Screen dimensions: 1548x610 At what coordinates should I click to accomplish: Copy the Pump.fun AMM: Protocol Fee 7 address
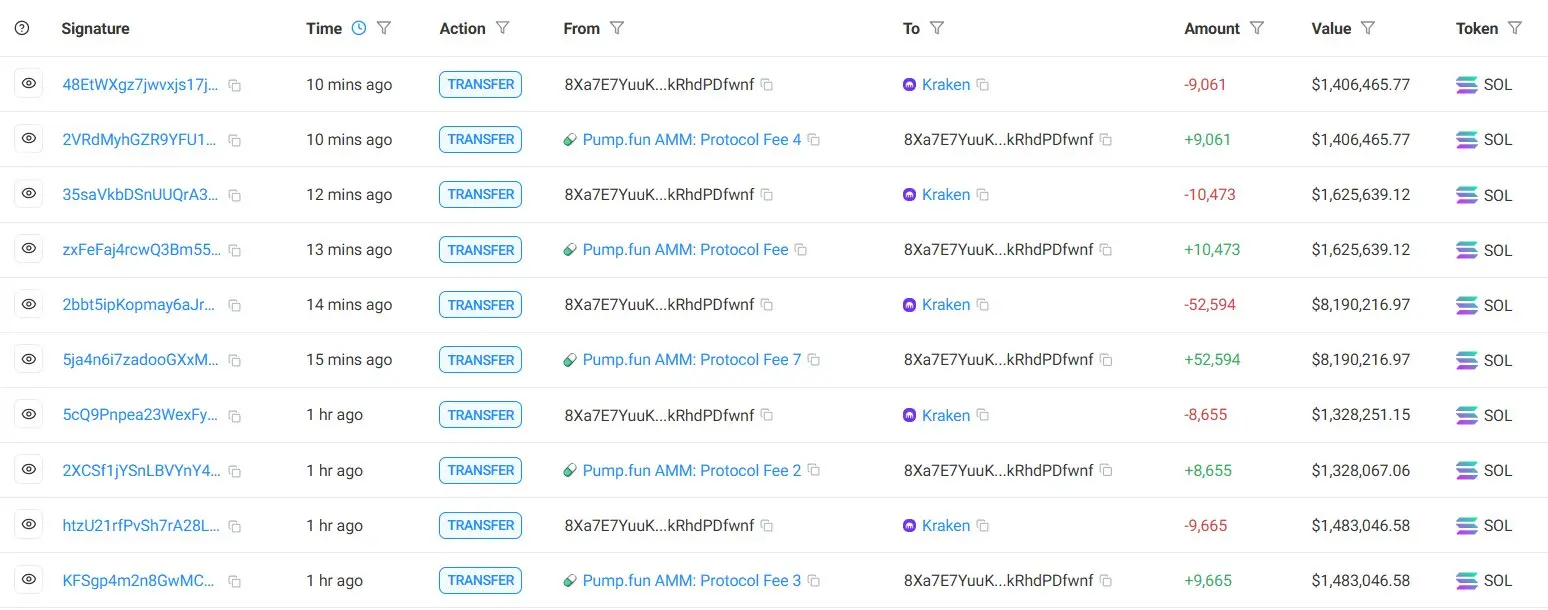tap(814, 359)
